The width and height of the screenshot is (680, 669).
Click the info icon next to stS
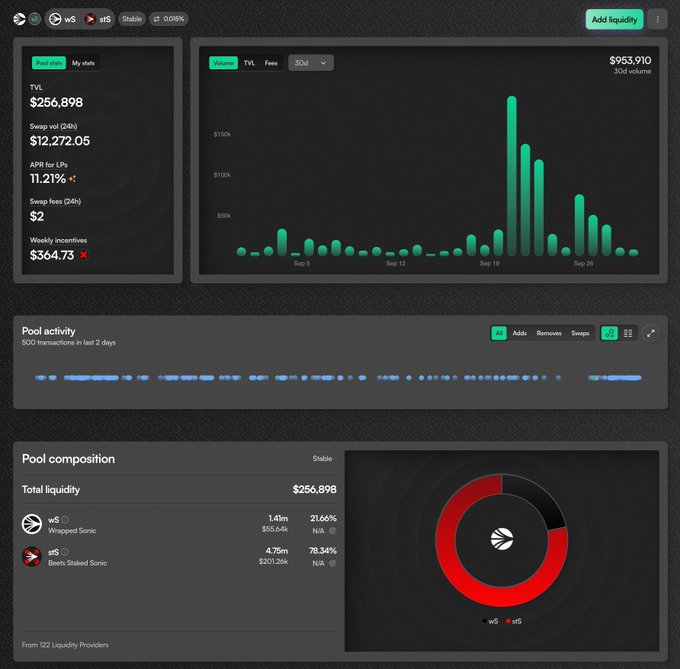(65, 552)
